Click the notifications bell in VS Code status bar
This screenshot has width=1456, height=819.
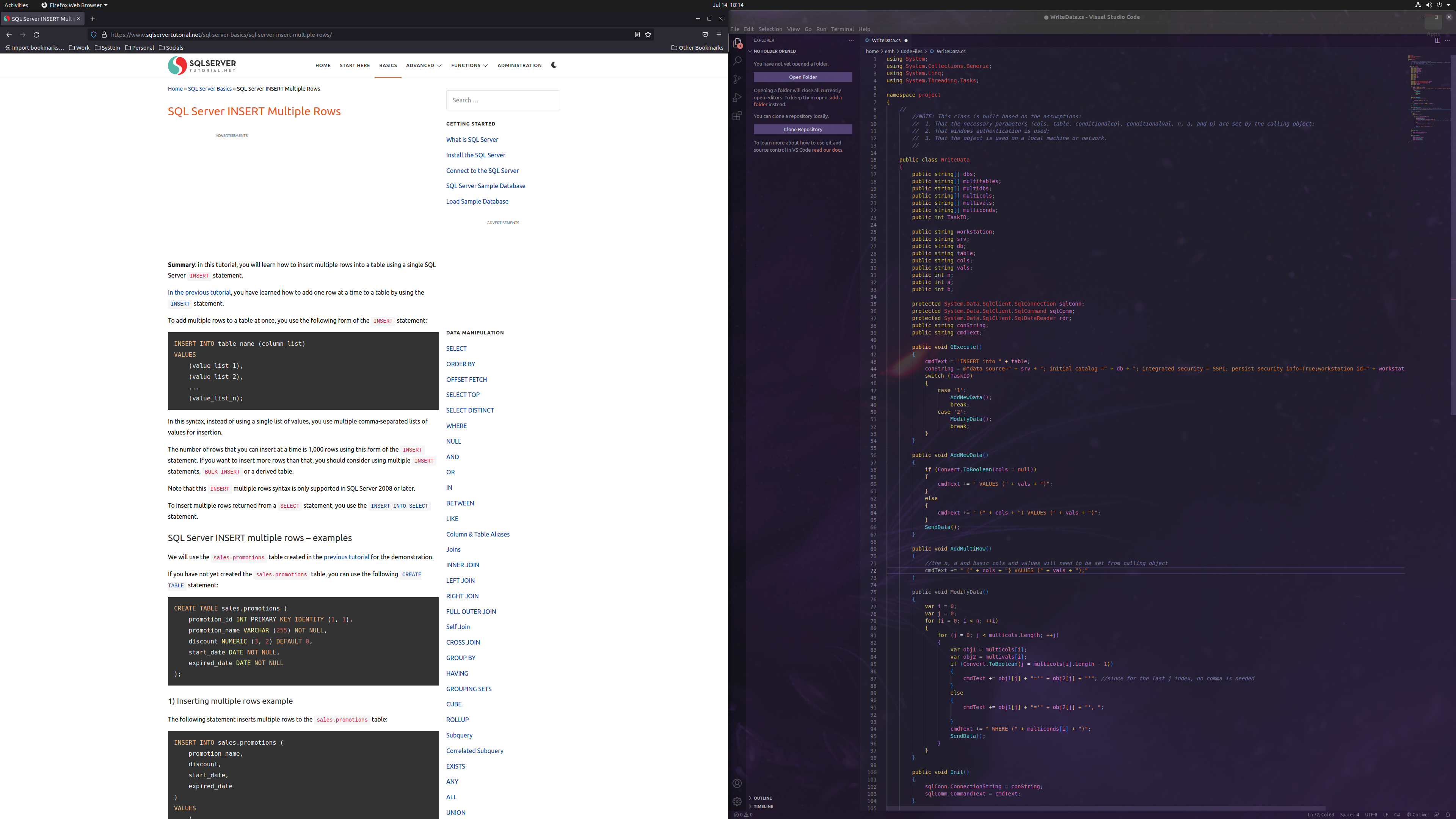coord(1448,814)
